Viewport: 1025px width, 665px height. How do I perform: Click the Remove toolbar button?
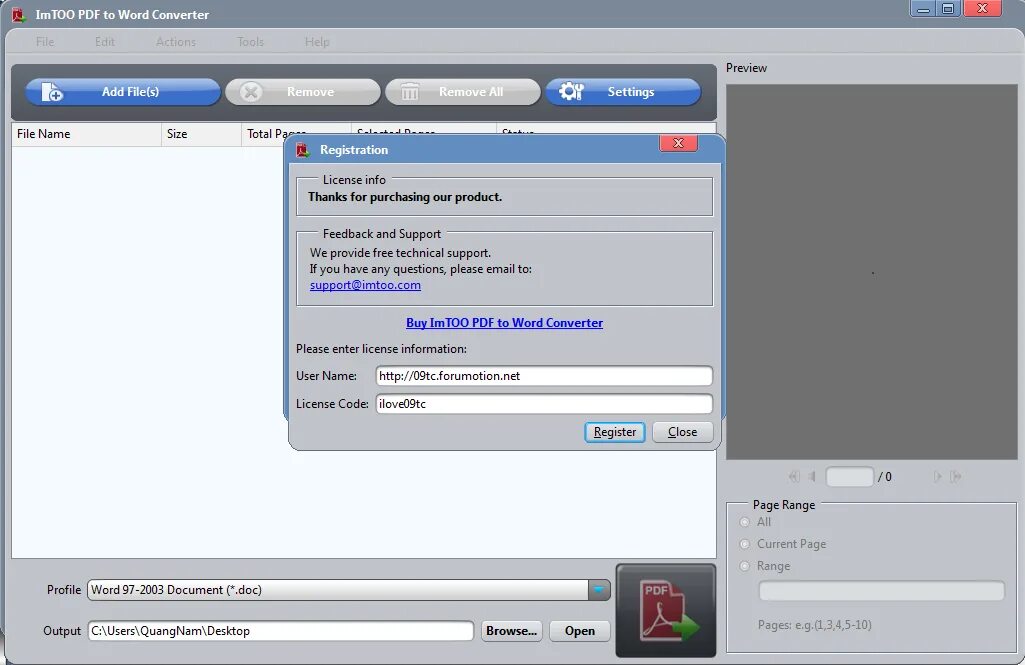pyautogui.click(x=303, y=92)
